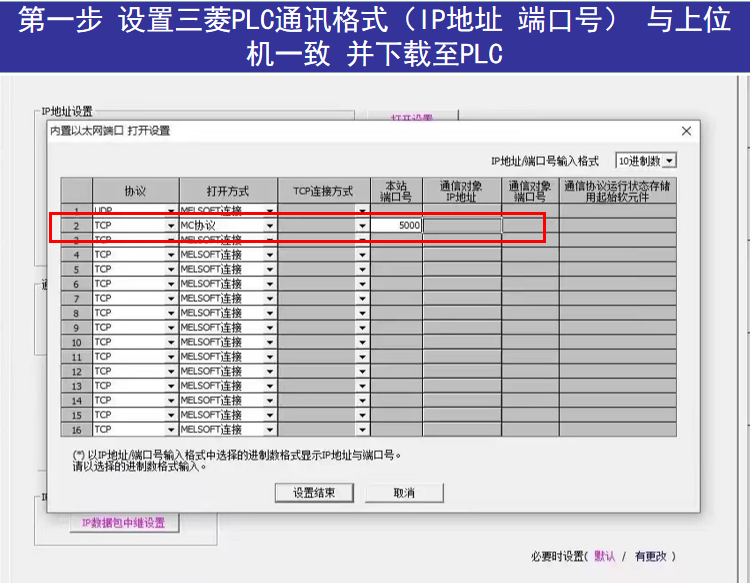
Task: Click the TCP连接方式 column header
Action: 324,191
